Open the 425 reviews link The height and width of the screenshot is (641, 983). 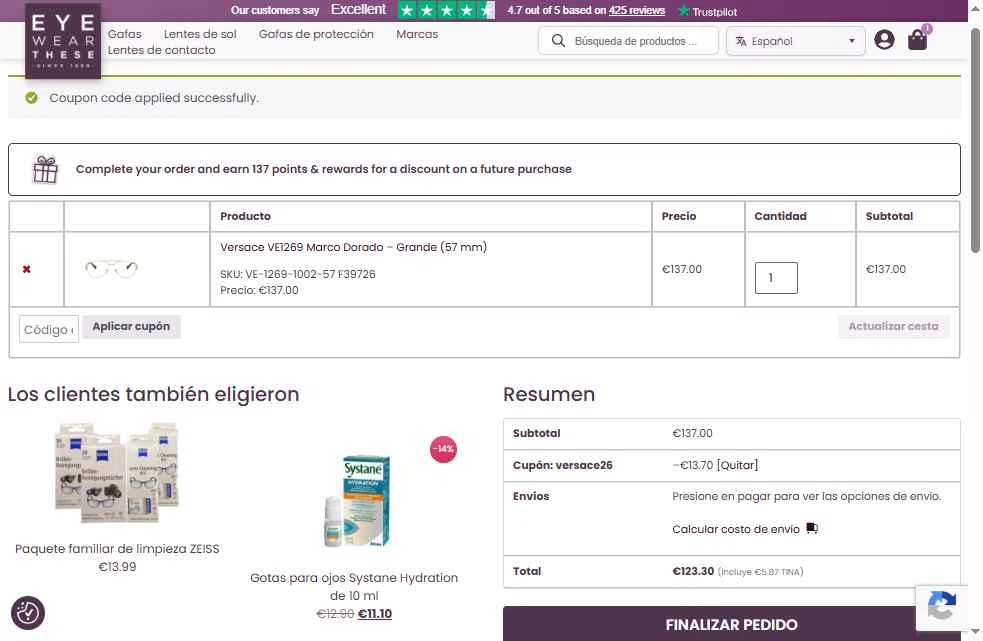[636, 10]
